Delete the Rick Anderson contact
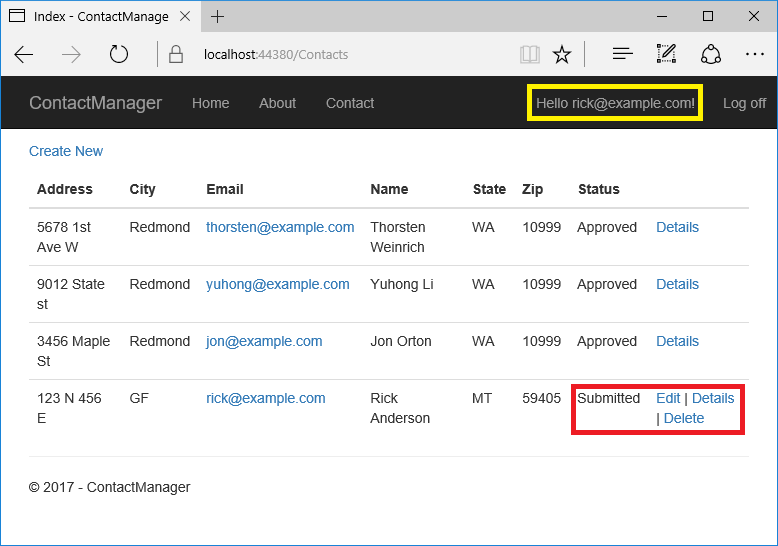 point(683,418)
